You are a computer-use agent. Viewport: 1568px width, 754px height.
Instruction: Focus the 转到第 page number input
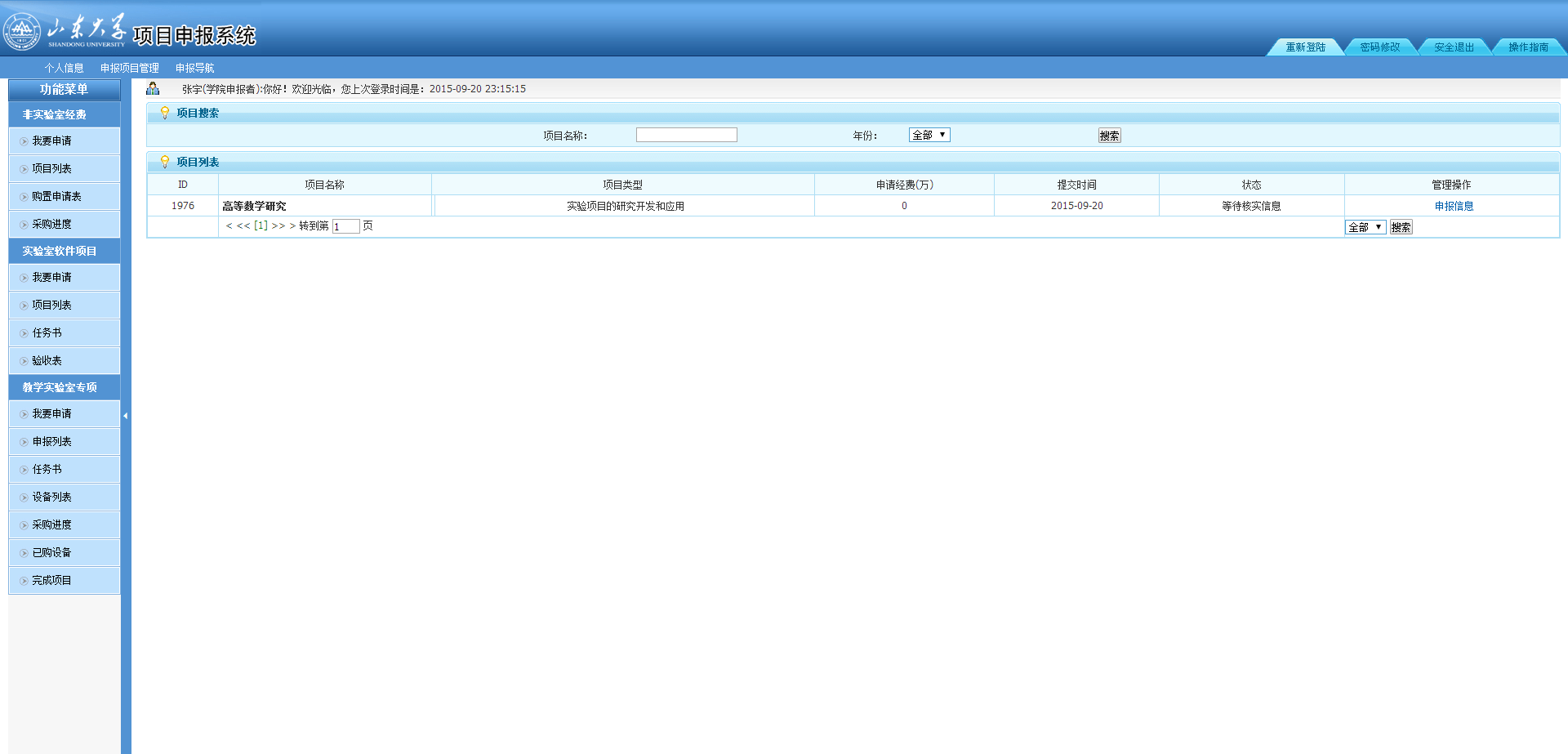[346, 226]
